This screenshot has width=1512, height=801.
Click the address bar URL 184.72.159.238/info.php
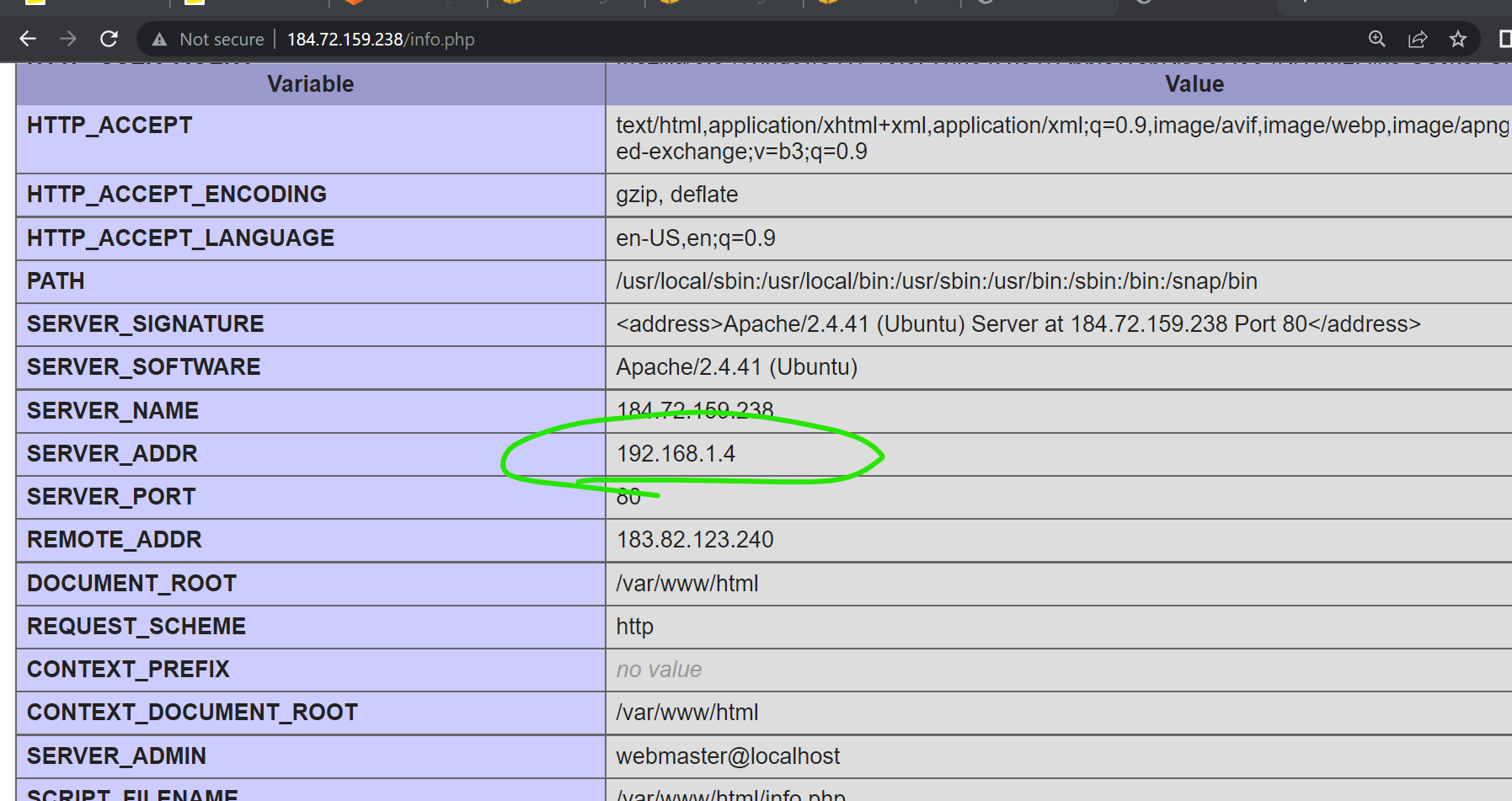click(381, 40)
